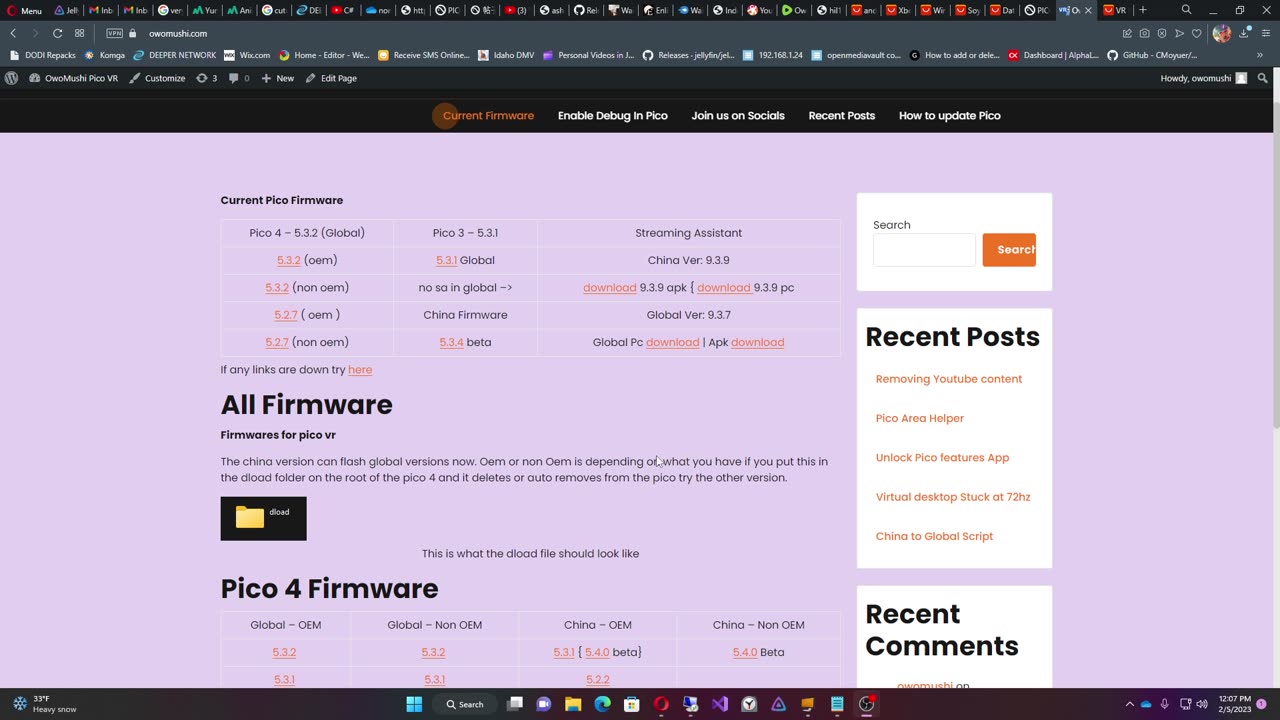Click the China OEM 5.2.2 link
Screen dimensions: 1280x720
click(x=598, y=680)
